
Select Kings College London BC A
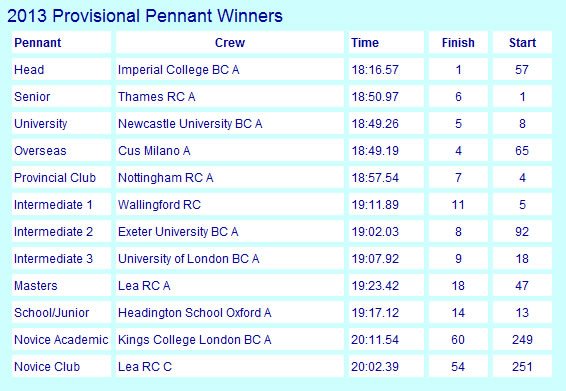pos(230,339)
